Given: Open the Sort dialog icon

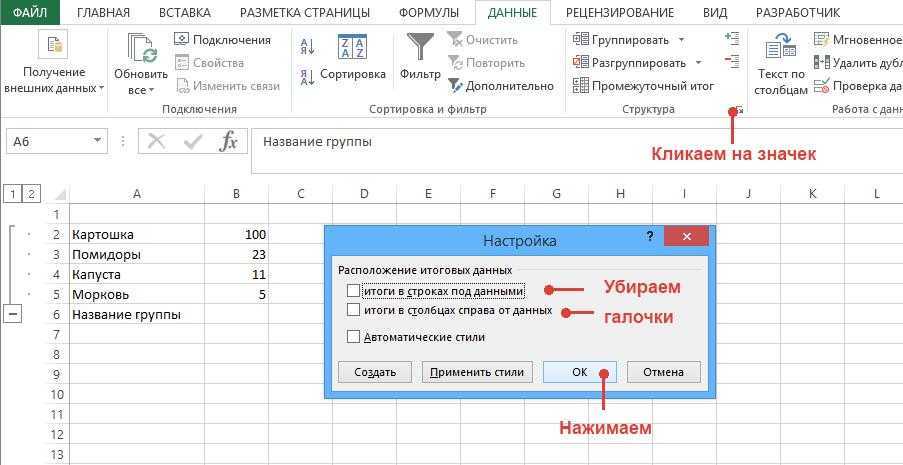Looking at the screenshot, I should pos(352,47).
